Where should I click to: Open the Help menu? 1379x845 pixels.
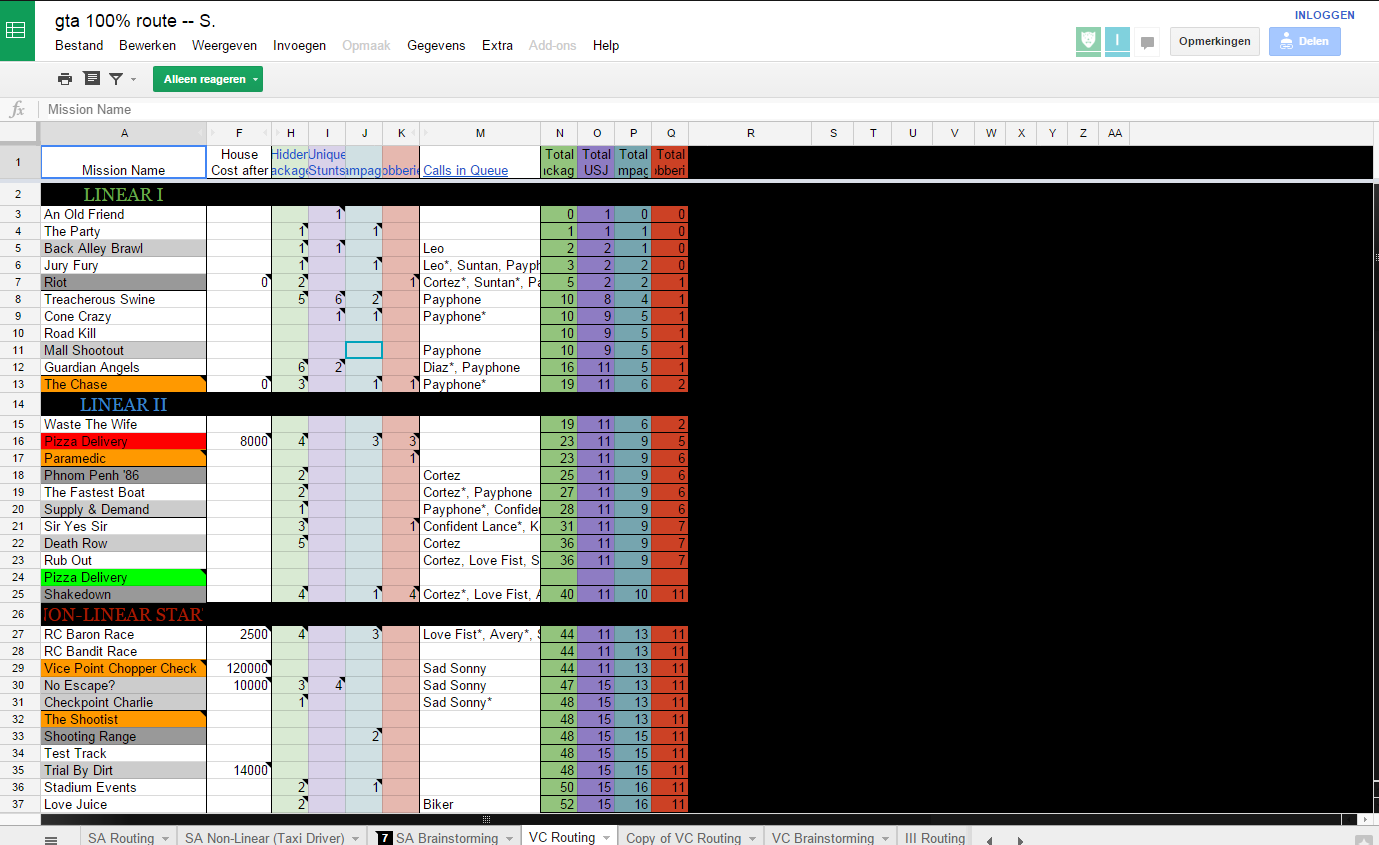click(x=606, y=45)
